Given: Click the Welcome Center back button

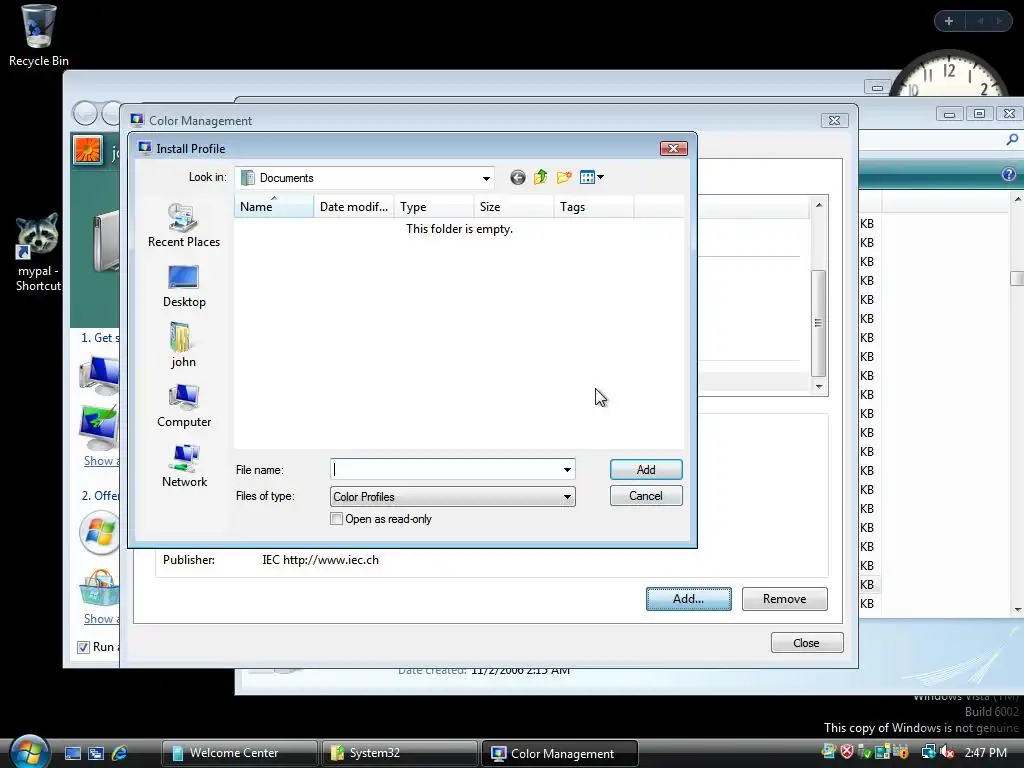Looking at the screenshot, I should (85, 113).
